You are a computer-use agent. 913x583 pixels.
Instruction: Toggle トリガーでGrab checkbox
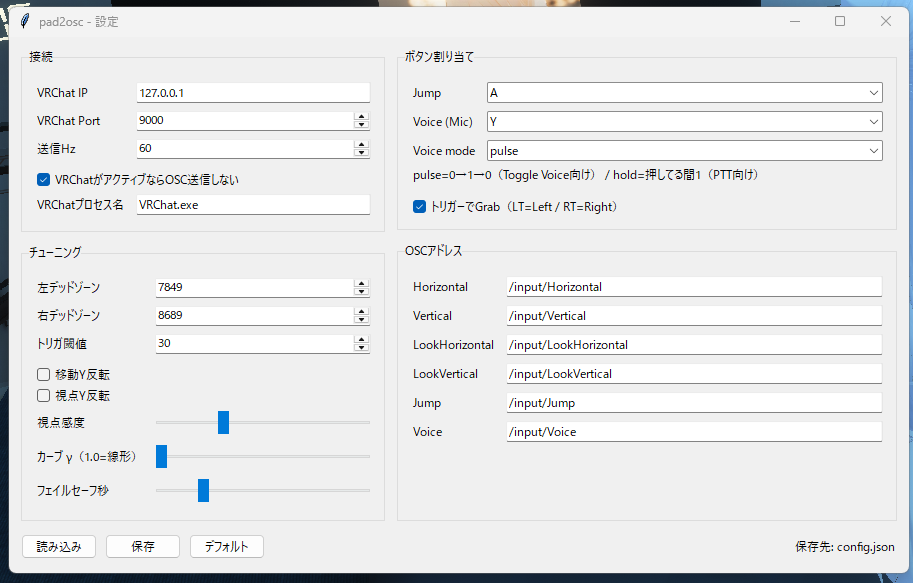pyautogui.click(x=420, y=207)
